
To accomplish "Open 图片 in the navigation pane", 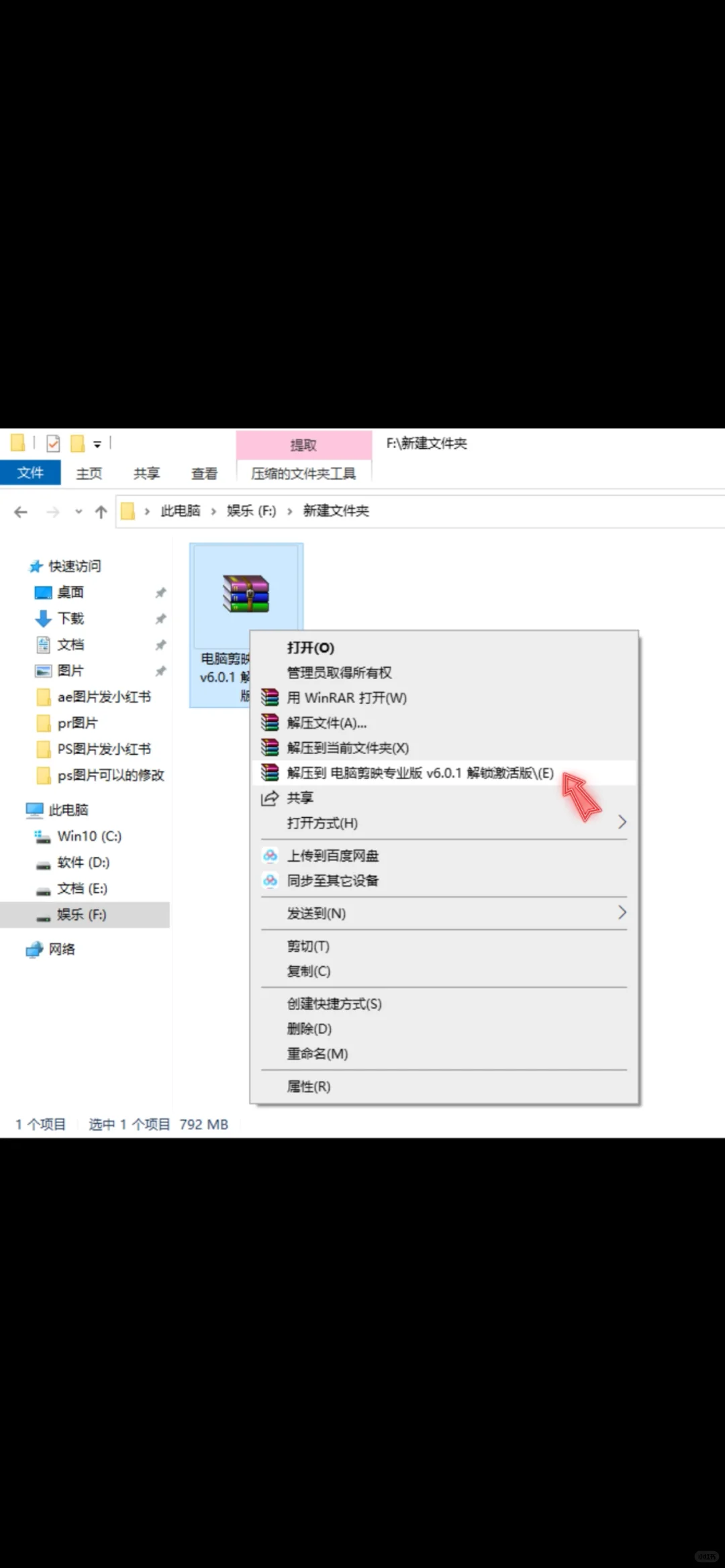I will point(70,671).
